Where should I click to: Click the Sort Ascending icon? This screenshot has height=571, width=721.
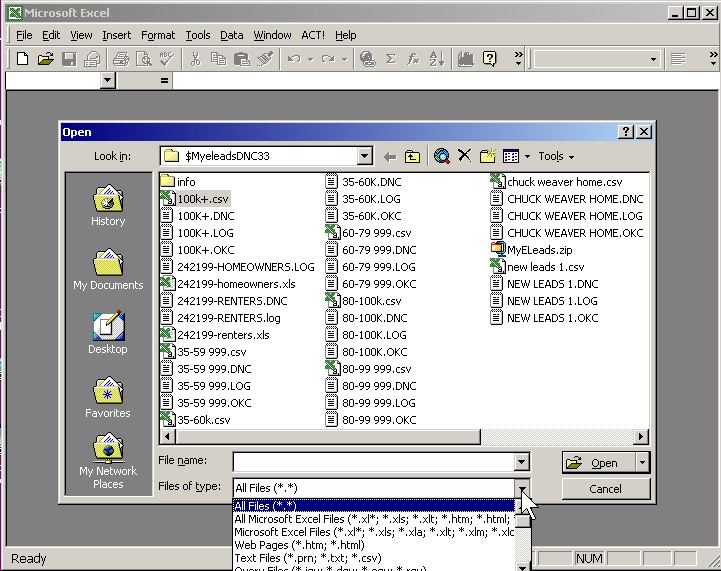click(437, 59)
